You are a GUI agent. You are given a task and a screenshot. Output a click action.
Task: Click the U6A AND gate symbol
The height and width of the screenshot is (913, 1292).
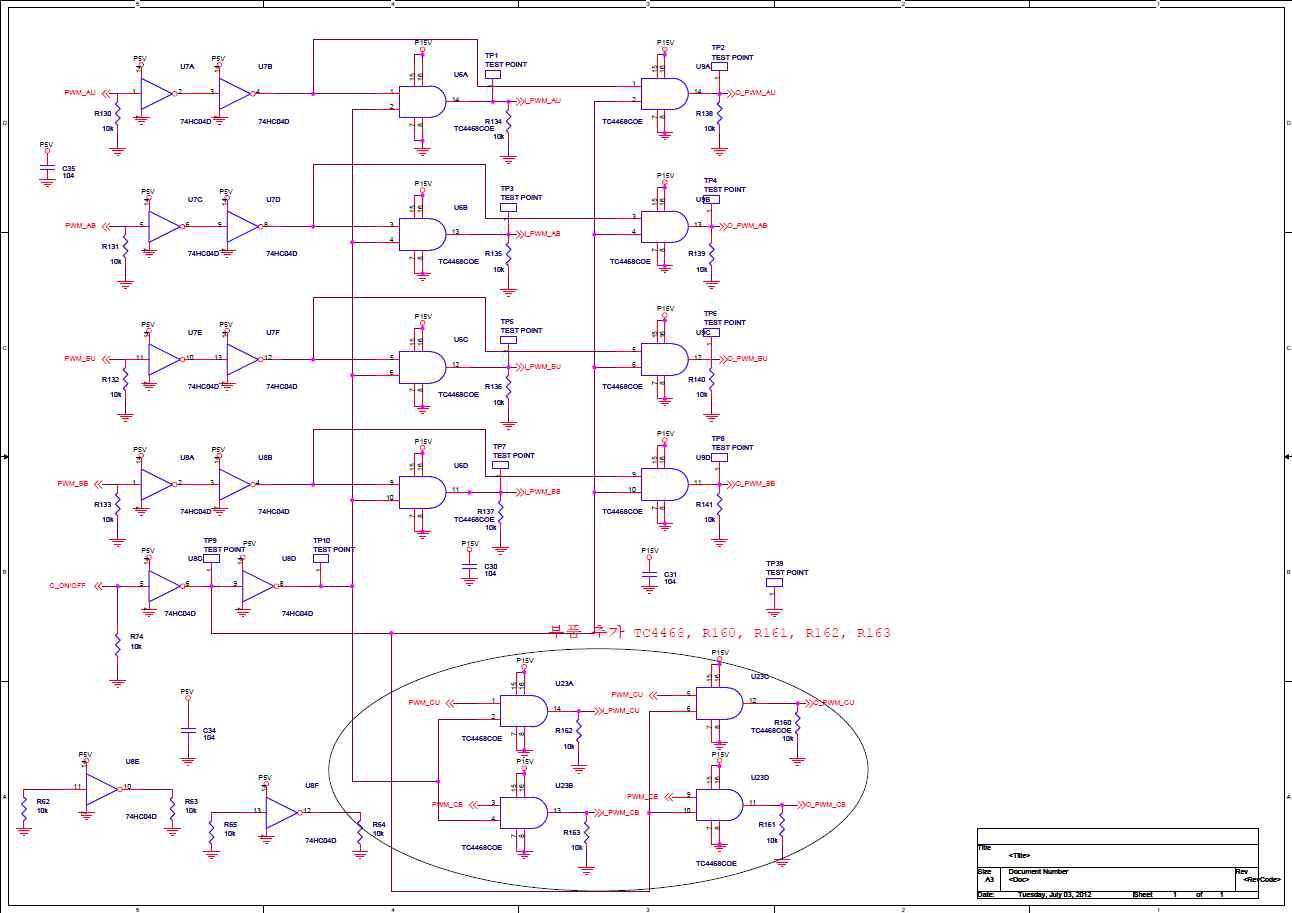tap(421, 101)
